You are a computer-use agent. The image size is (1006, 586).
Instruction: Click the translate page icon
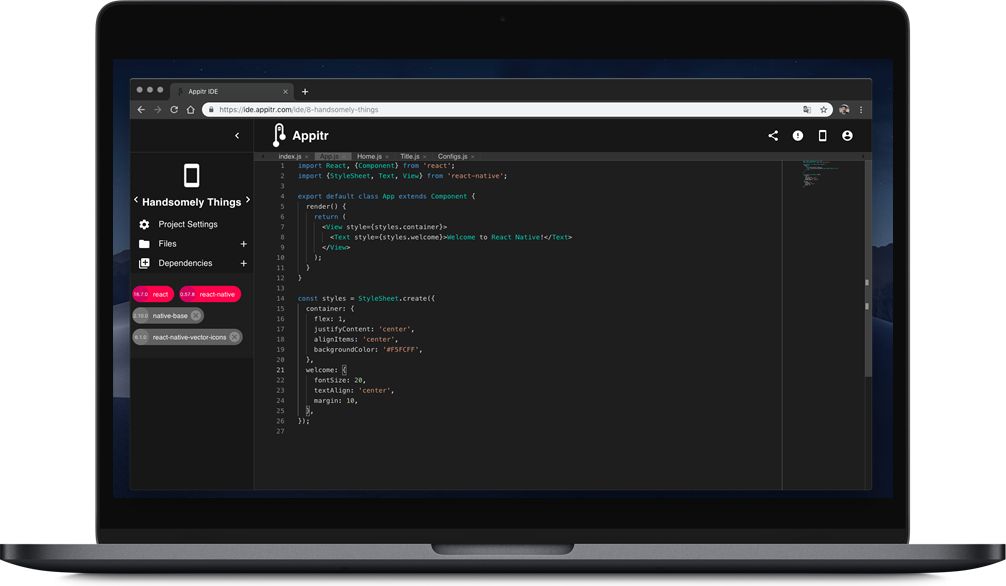(x=807, y=110)
